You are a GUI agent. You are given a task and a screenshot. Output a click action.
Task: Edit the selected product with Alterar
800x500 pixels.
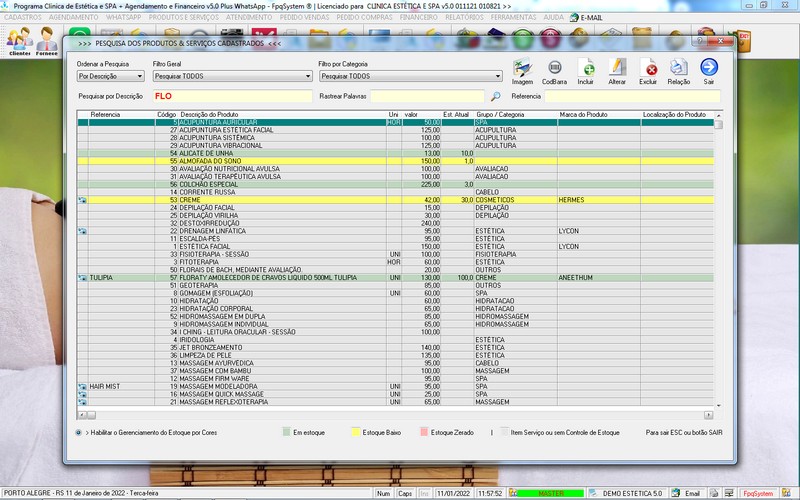click(617, 71)
